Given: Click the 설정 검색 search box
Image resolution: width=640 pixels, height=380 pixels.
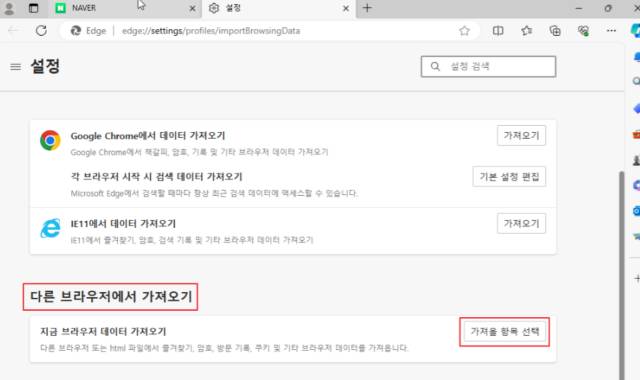Looking at the screenshot, I should tap(488, 67).
